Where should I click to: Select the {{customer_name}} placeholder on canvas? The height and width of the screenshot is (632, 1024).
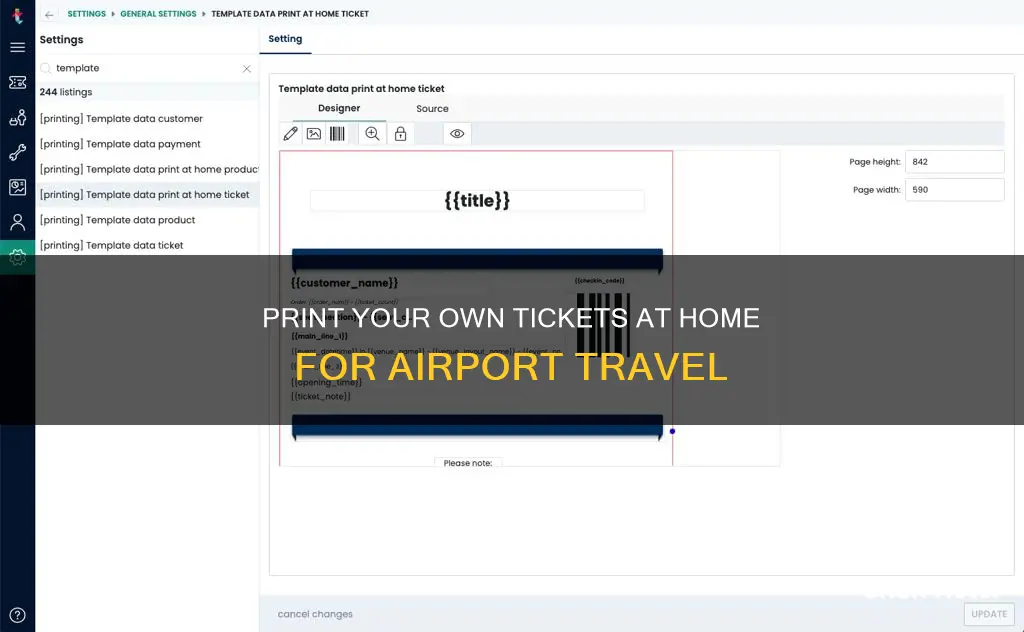[344, 283]
